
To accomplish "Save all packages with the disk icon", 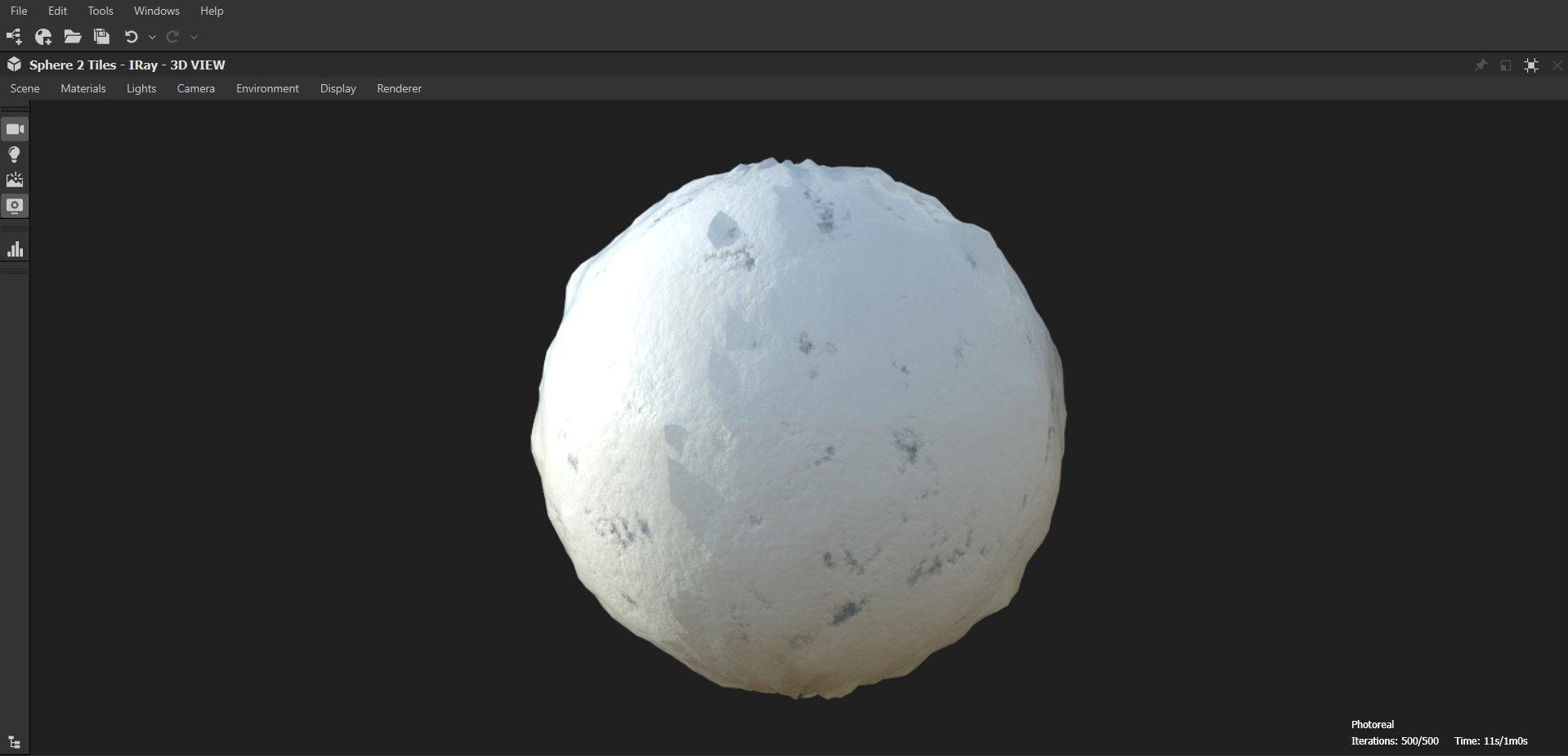I will coord(101,36).
